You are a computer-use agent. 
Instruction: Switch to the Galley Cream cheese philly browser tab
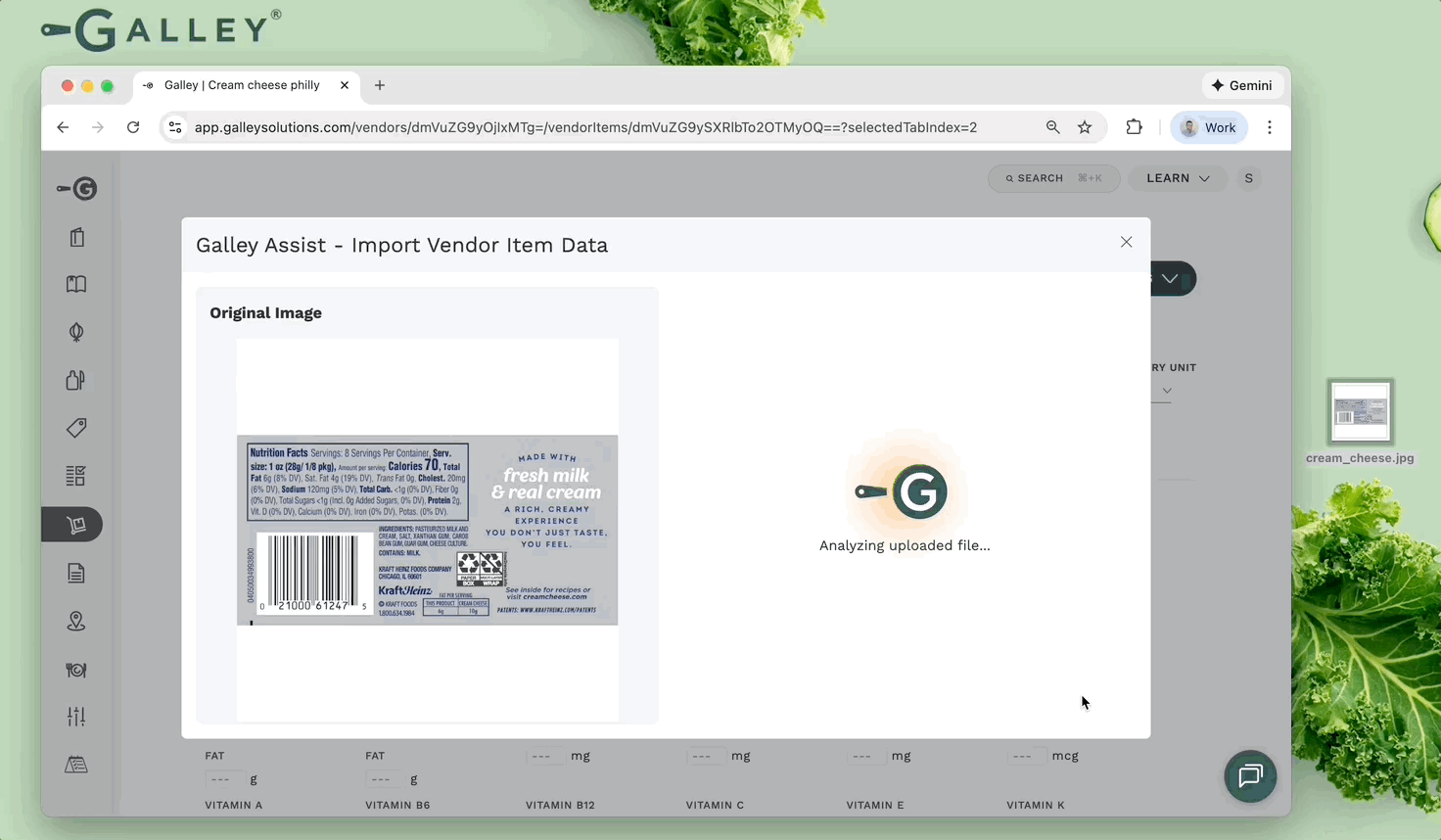tap(240, 85)
